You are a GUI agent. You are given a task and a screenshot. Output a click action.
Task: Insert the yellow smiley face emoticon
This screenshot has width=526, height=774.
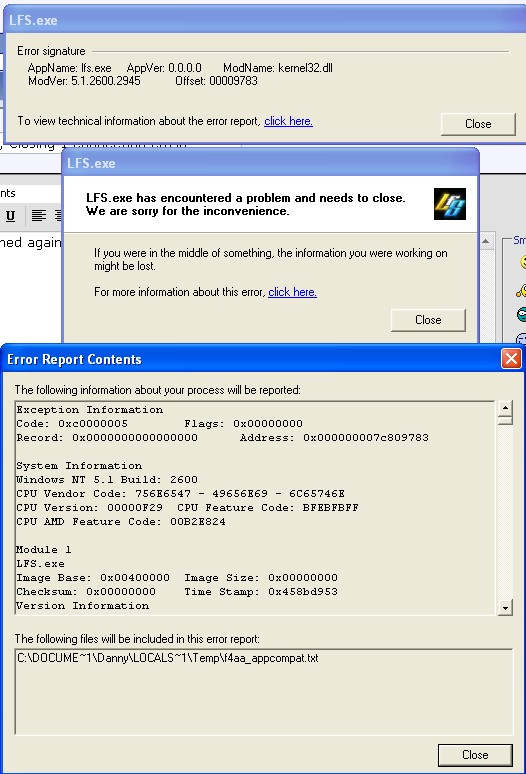[x=523, y=262]
